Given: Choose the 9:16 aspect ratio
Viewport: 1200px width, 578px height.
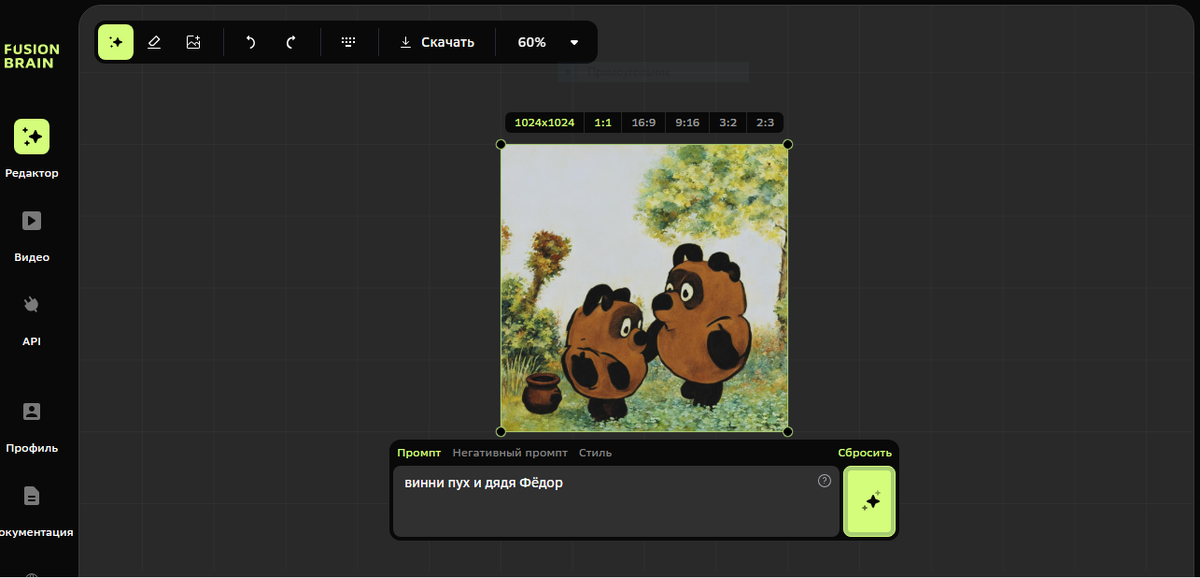Looking at the screenshot, I should pyautogui.click(x=687, y=123).
